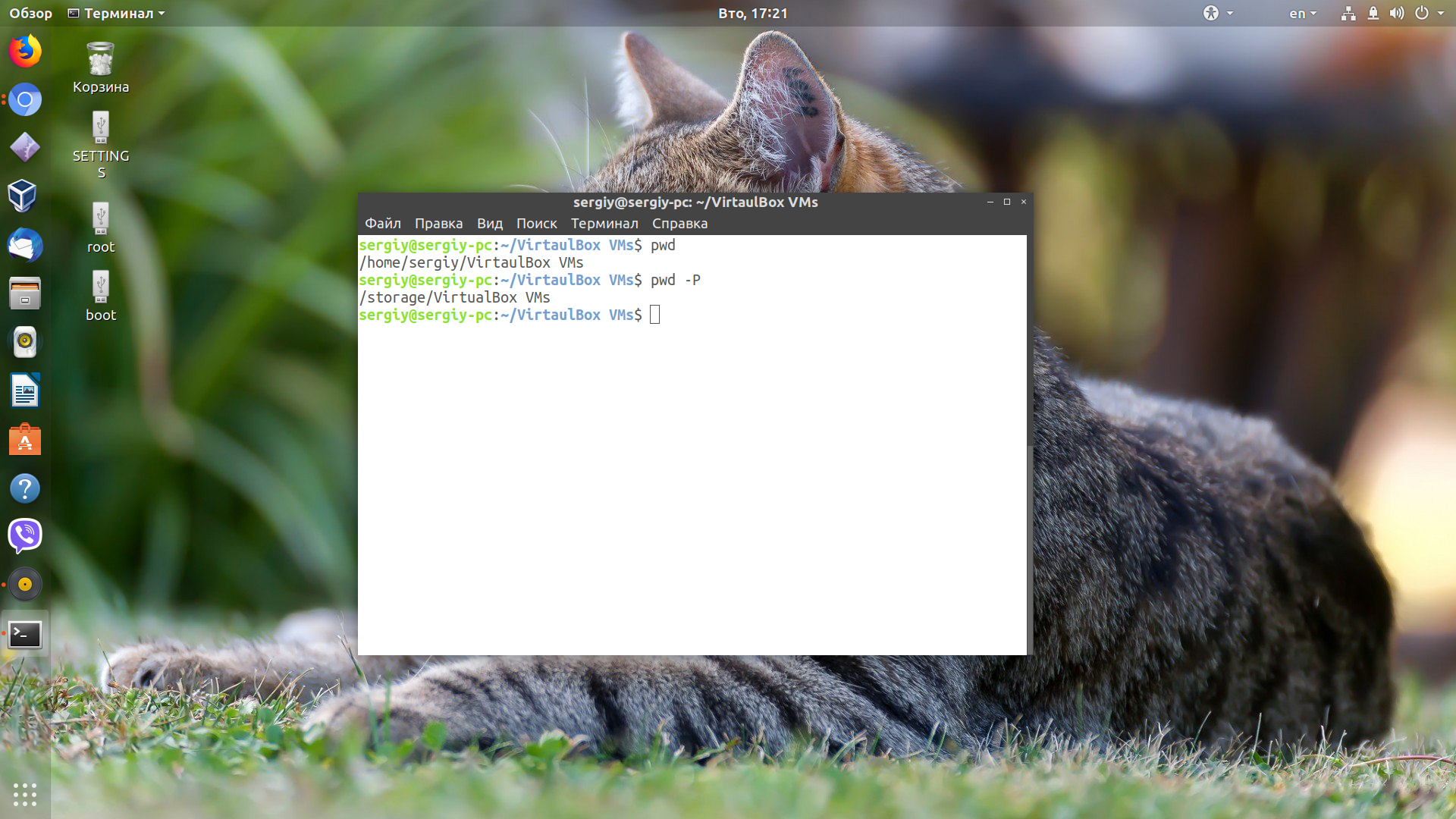Image resolution: width=1456 pixels, height=819 pixels.
Task: Click the network status icon
Action: point(1348,13)
